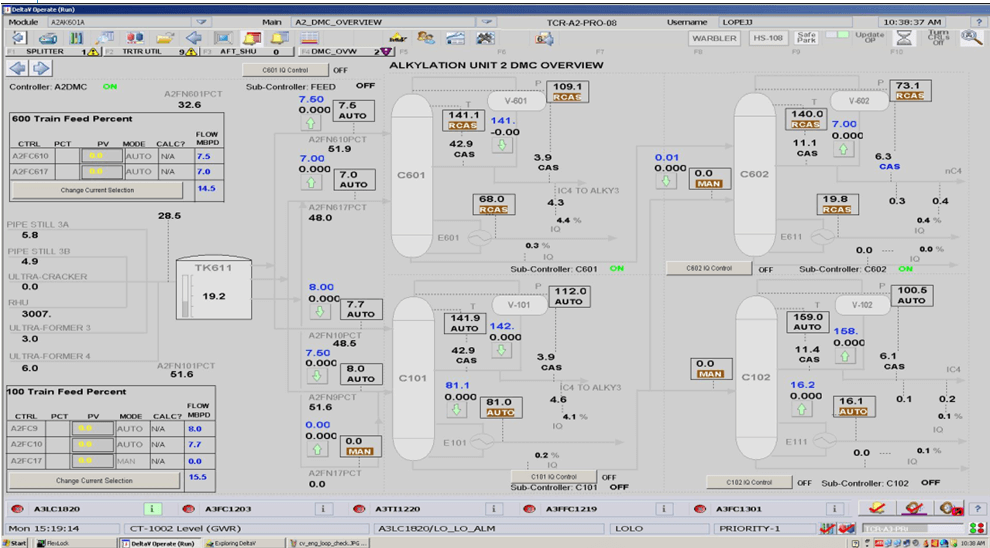Click the up arrow below C102's 16.2 setpoint

tap(801, 409)
